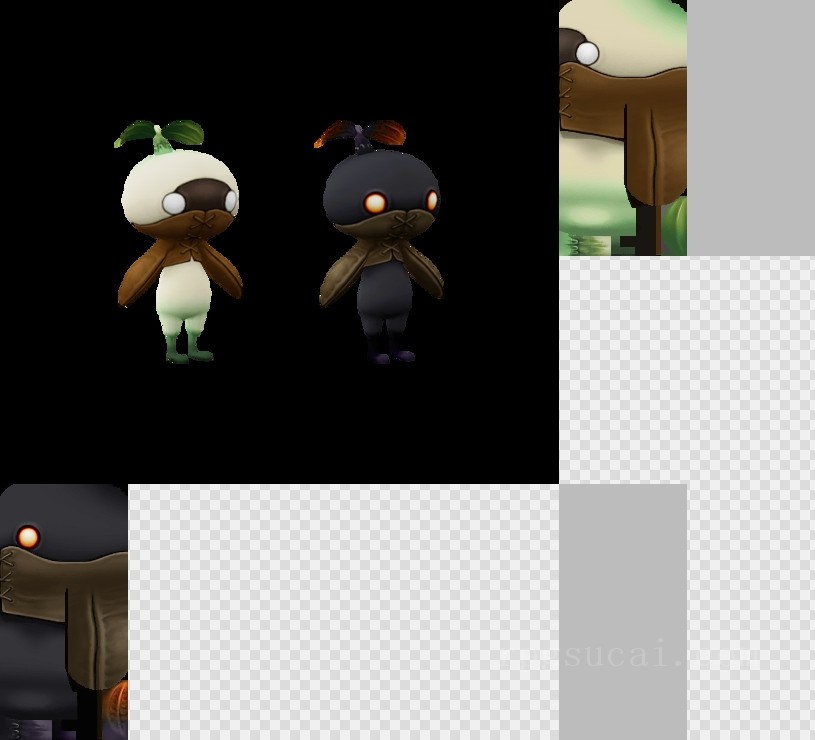Click the orange pumpkin shape in dark tile
Viewport: 815px width, 740px height.
117,705
